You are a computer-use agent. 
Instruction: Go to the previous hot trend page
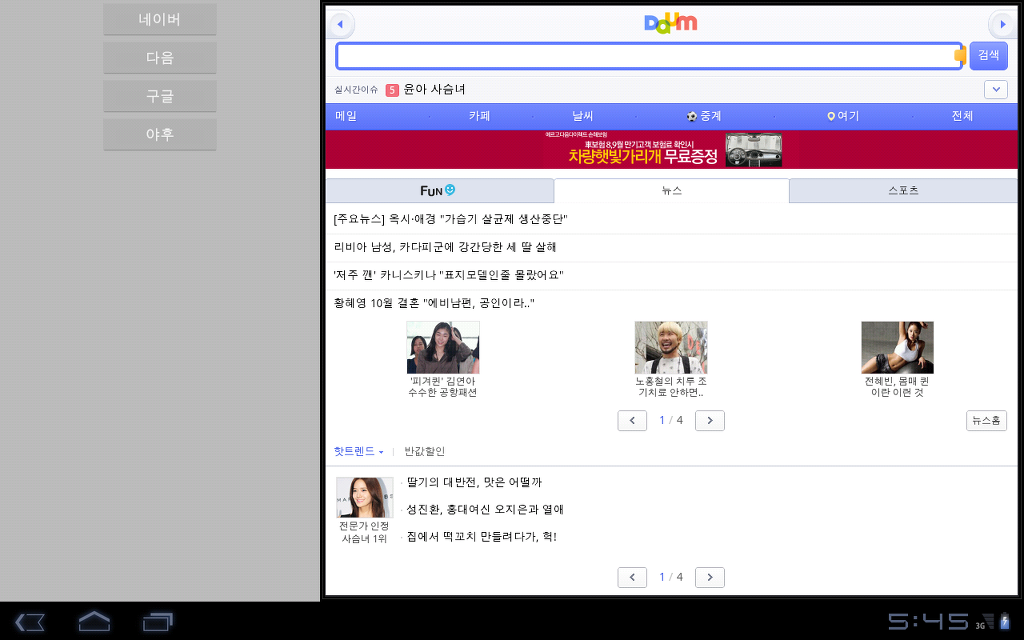click(x=632, y=577)
